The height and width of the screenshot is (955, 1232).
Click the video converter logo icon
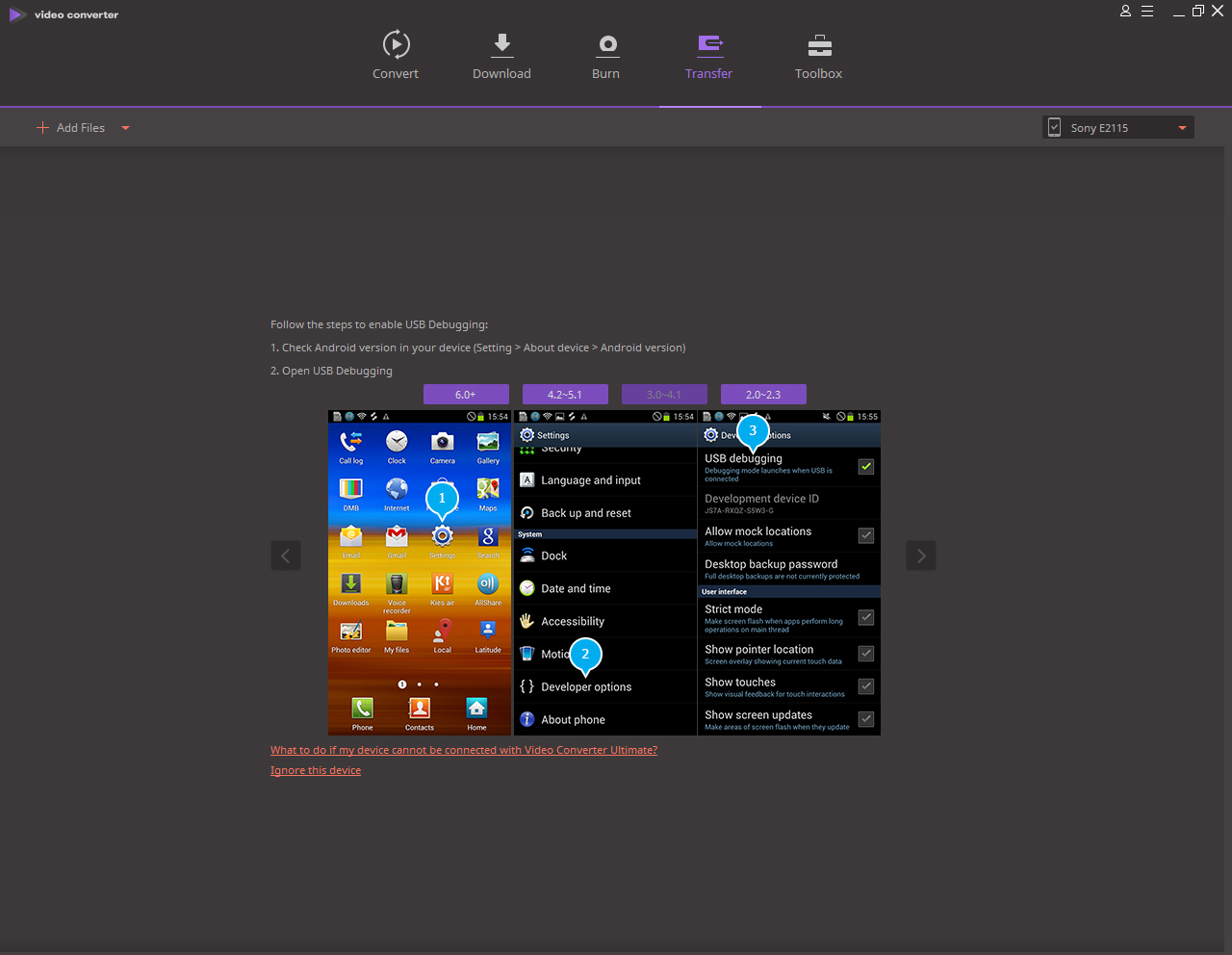tap(17, 14)
